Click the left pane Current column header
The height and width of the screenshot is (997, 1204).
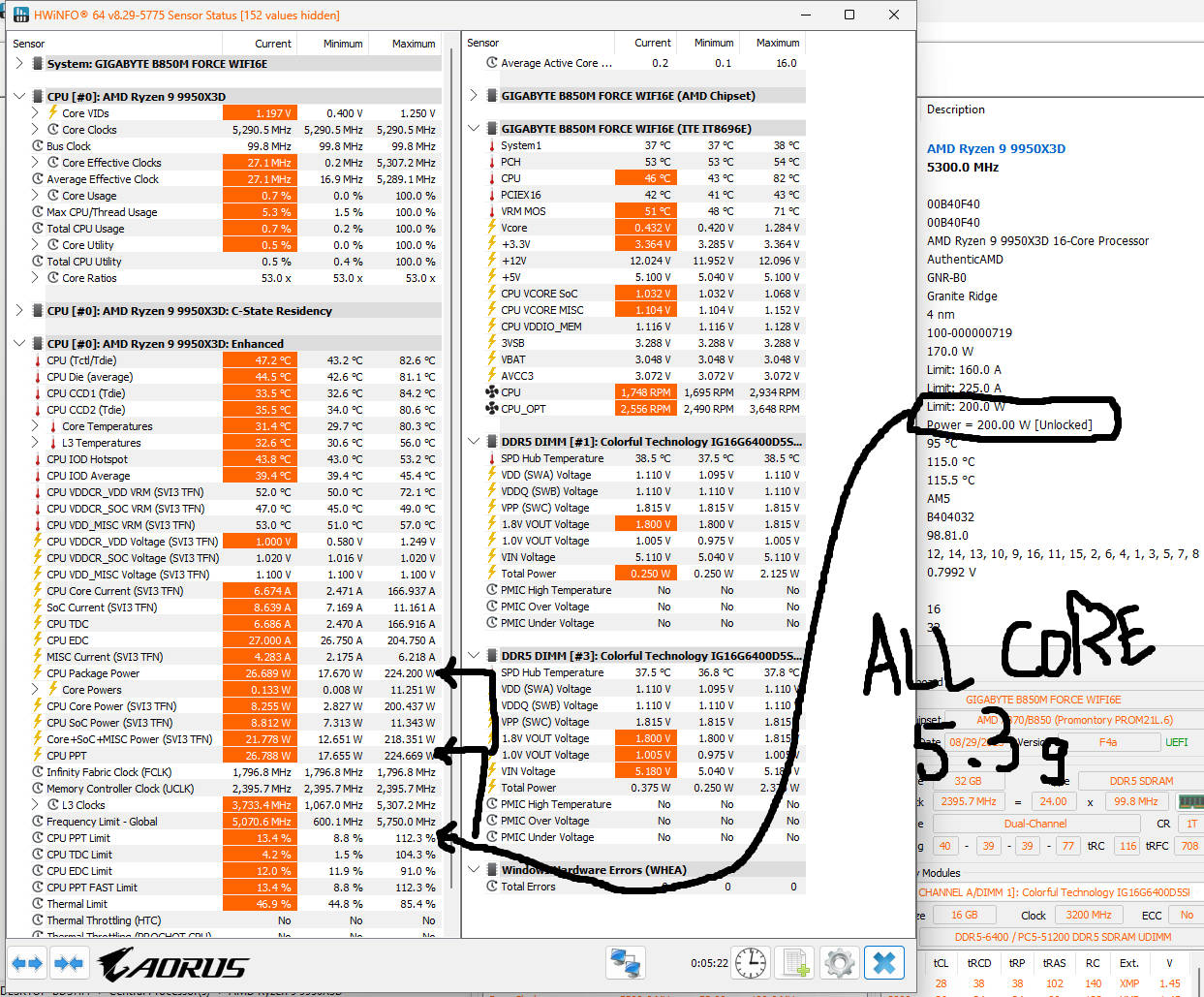(259, 44)
